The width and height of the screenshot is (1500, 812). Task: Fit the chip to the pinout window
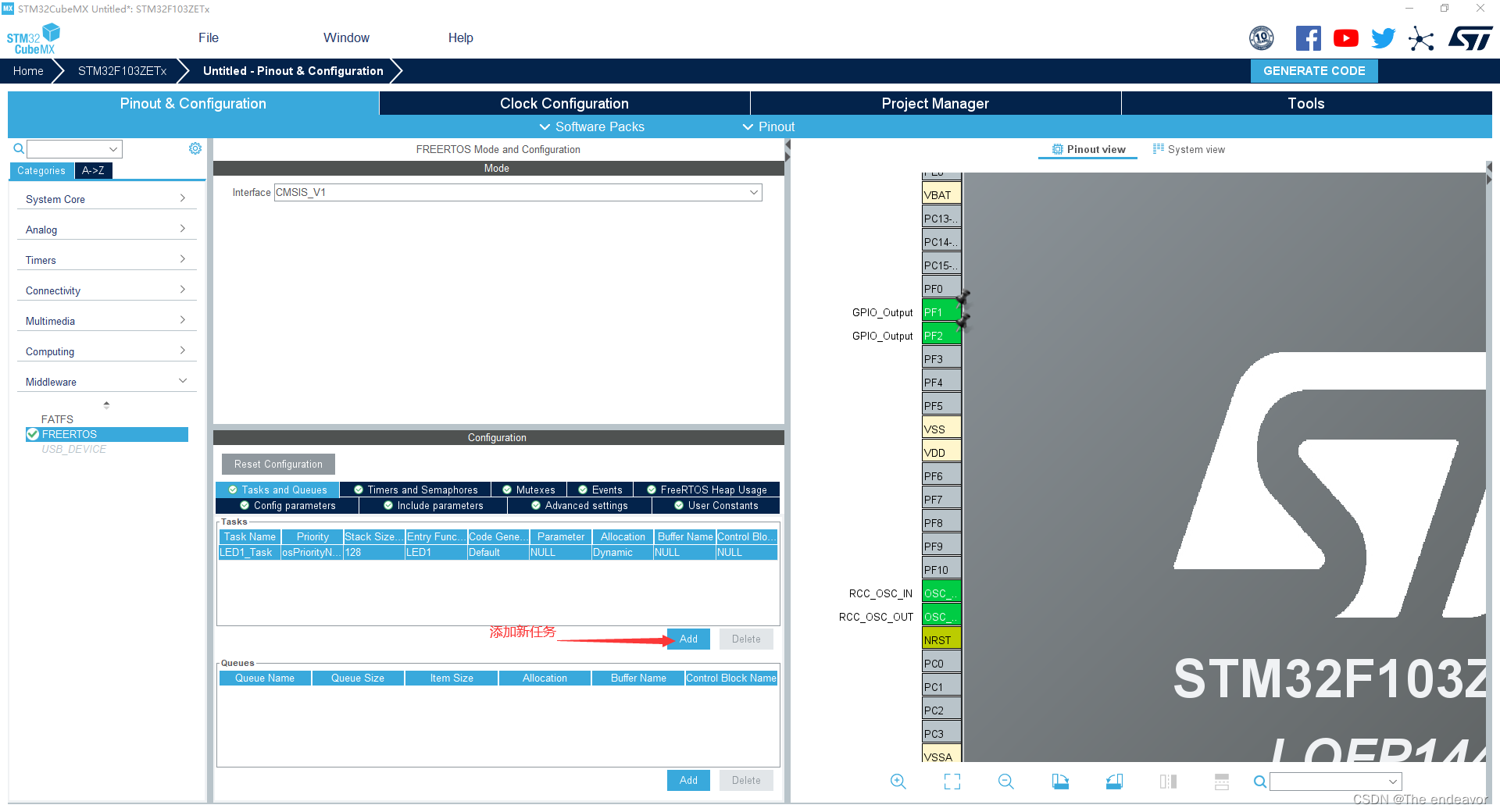coord(952,782)
